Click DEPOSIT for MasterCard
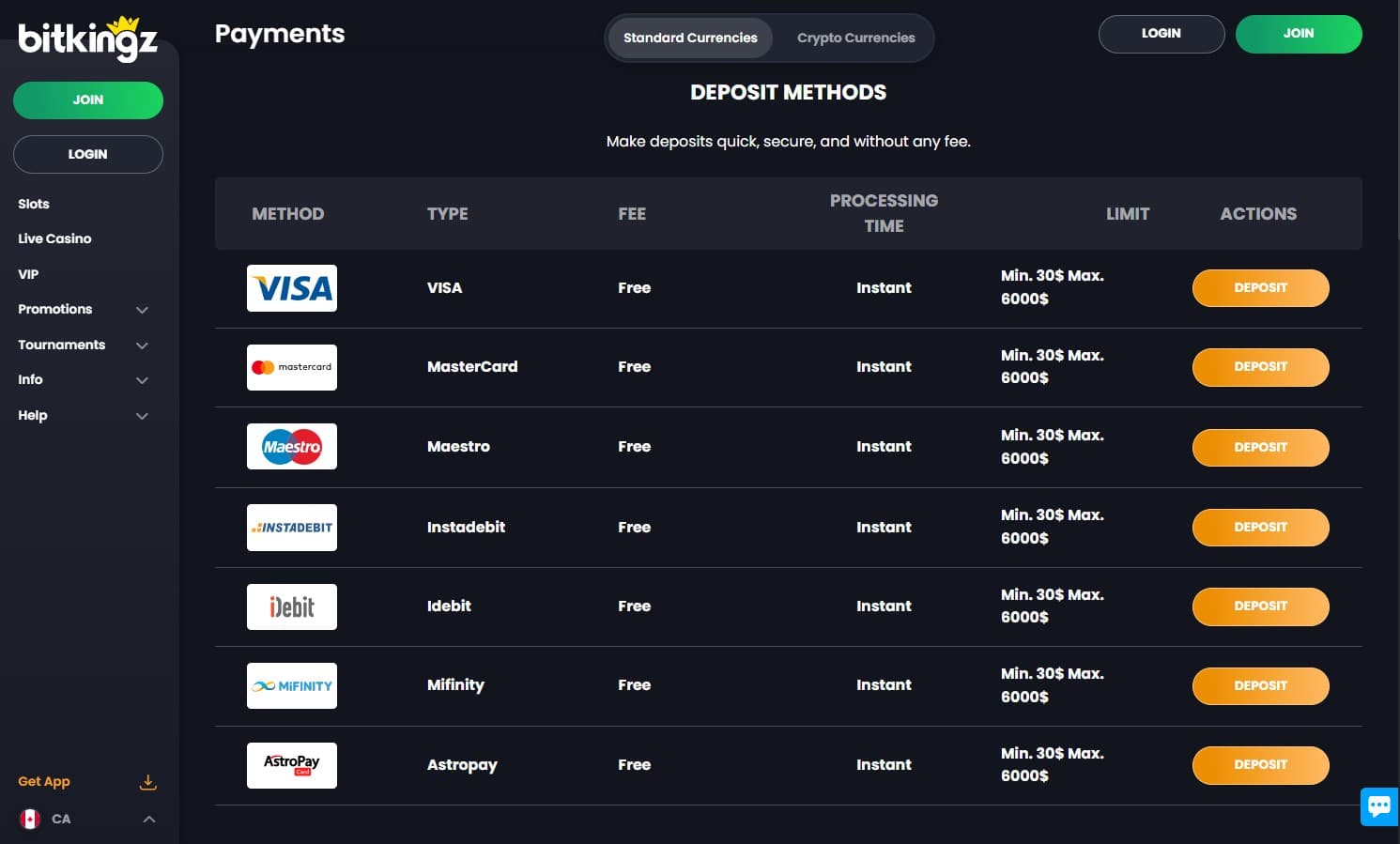This screenshot has height=844, width=1400. coord(1261,367)
